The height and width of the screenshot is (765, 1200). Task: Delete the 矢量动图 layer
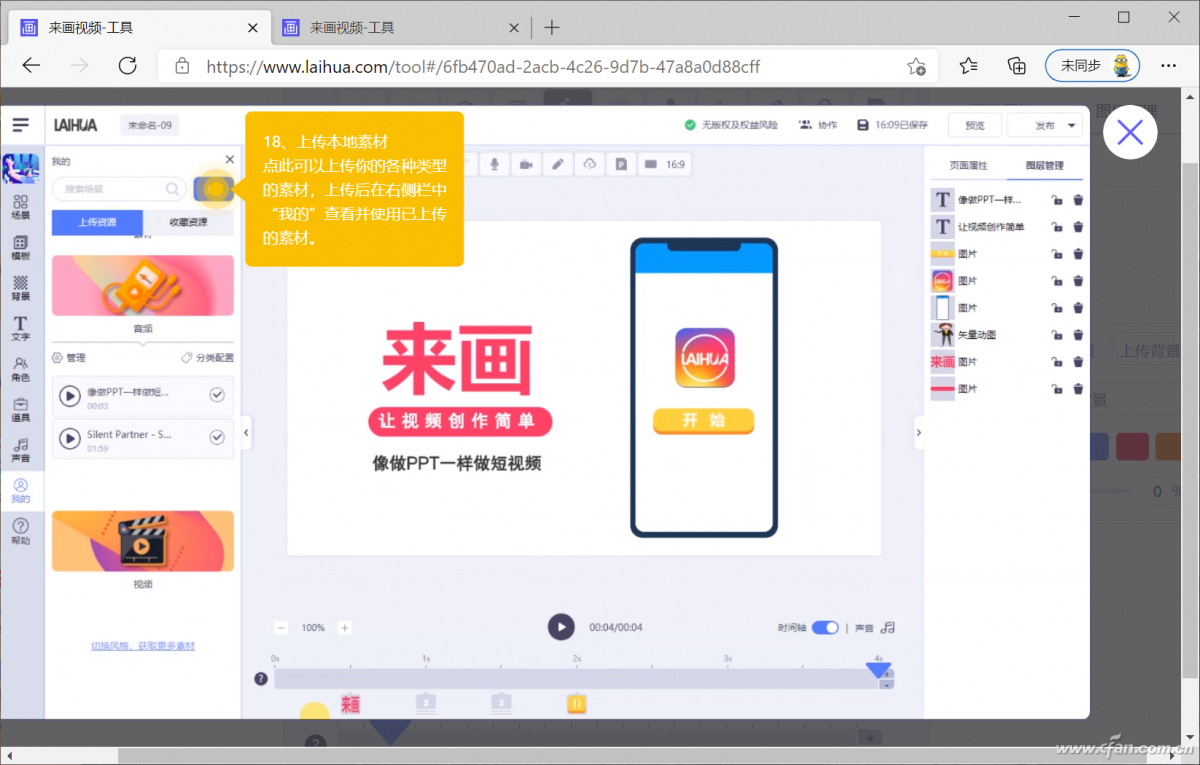point(1078,335)
